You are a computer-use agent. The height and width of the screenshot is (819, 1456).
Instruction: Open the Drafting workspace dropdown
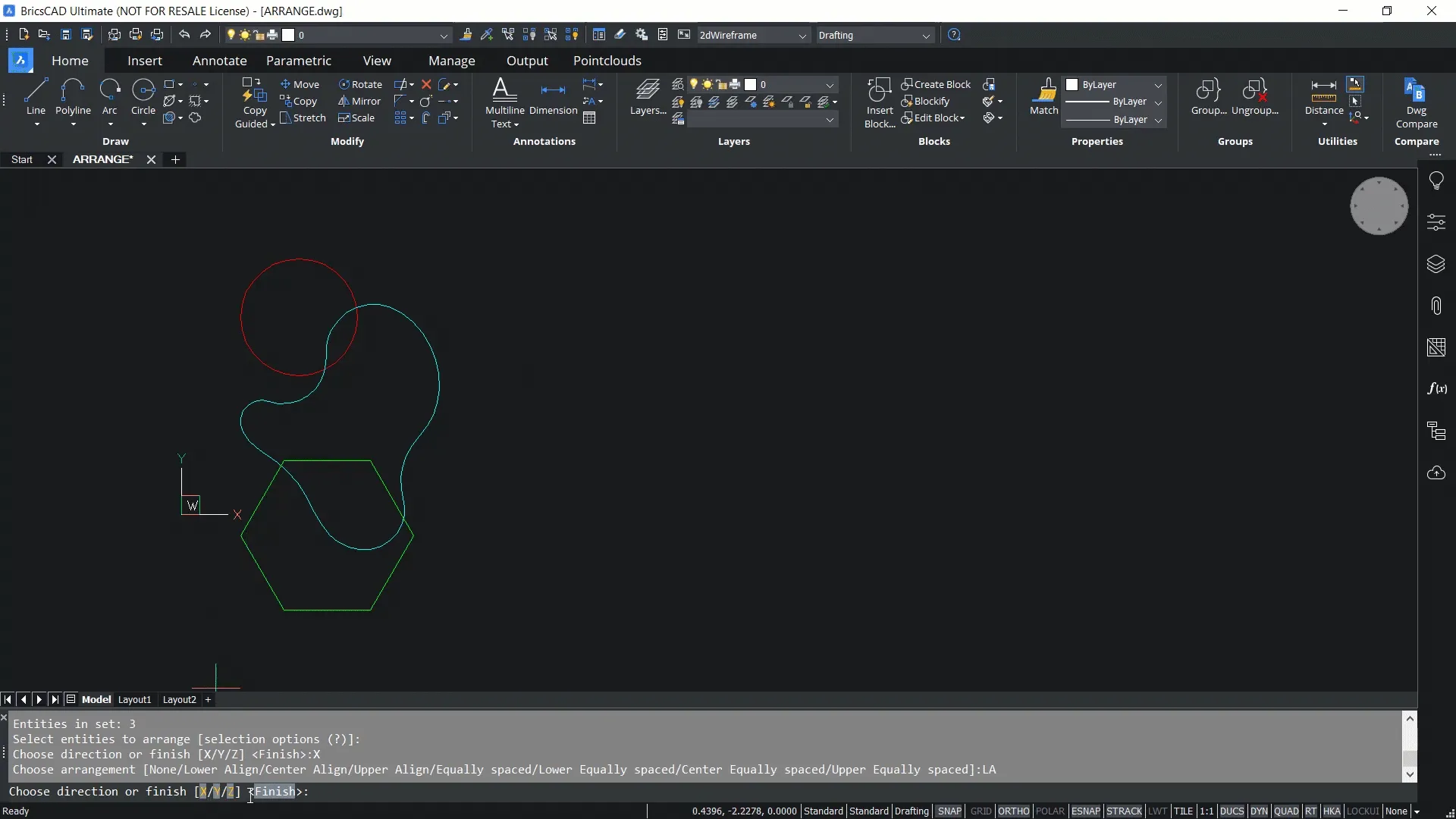(x=874, y=35)
